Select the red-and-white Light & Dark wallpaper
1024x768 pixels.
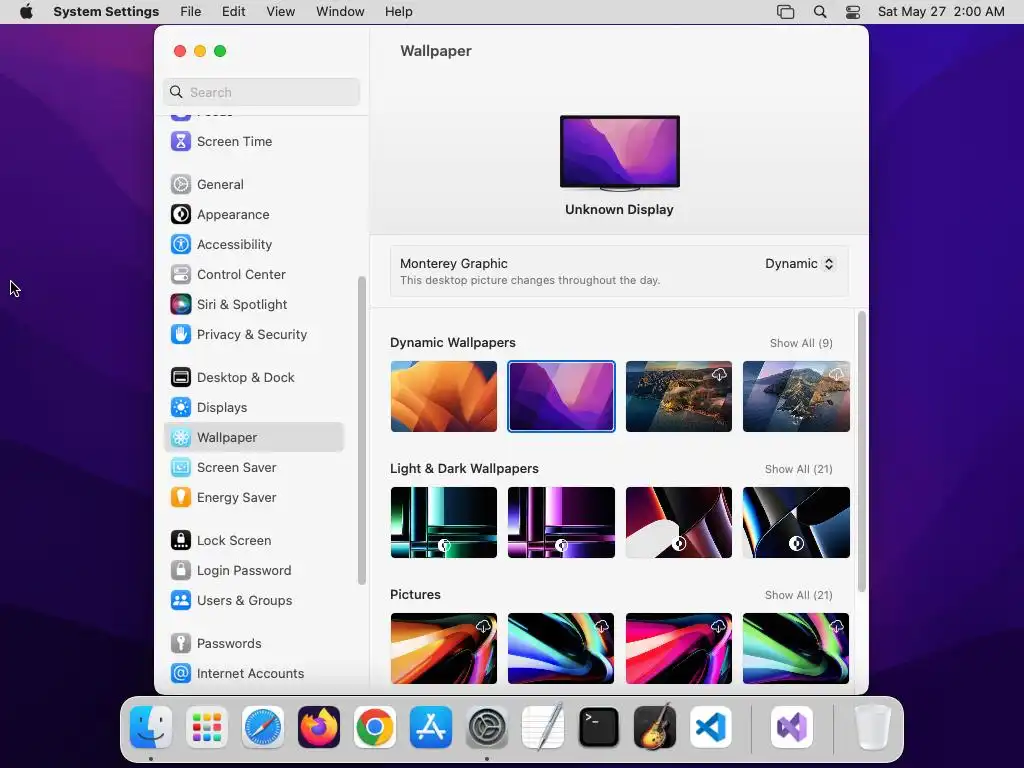point(679,522)
